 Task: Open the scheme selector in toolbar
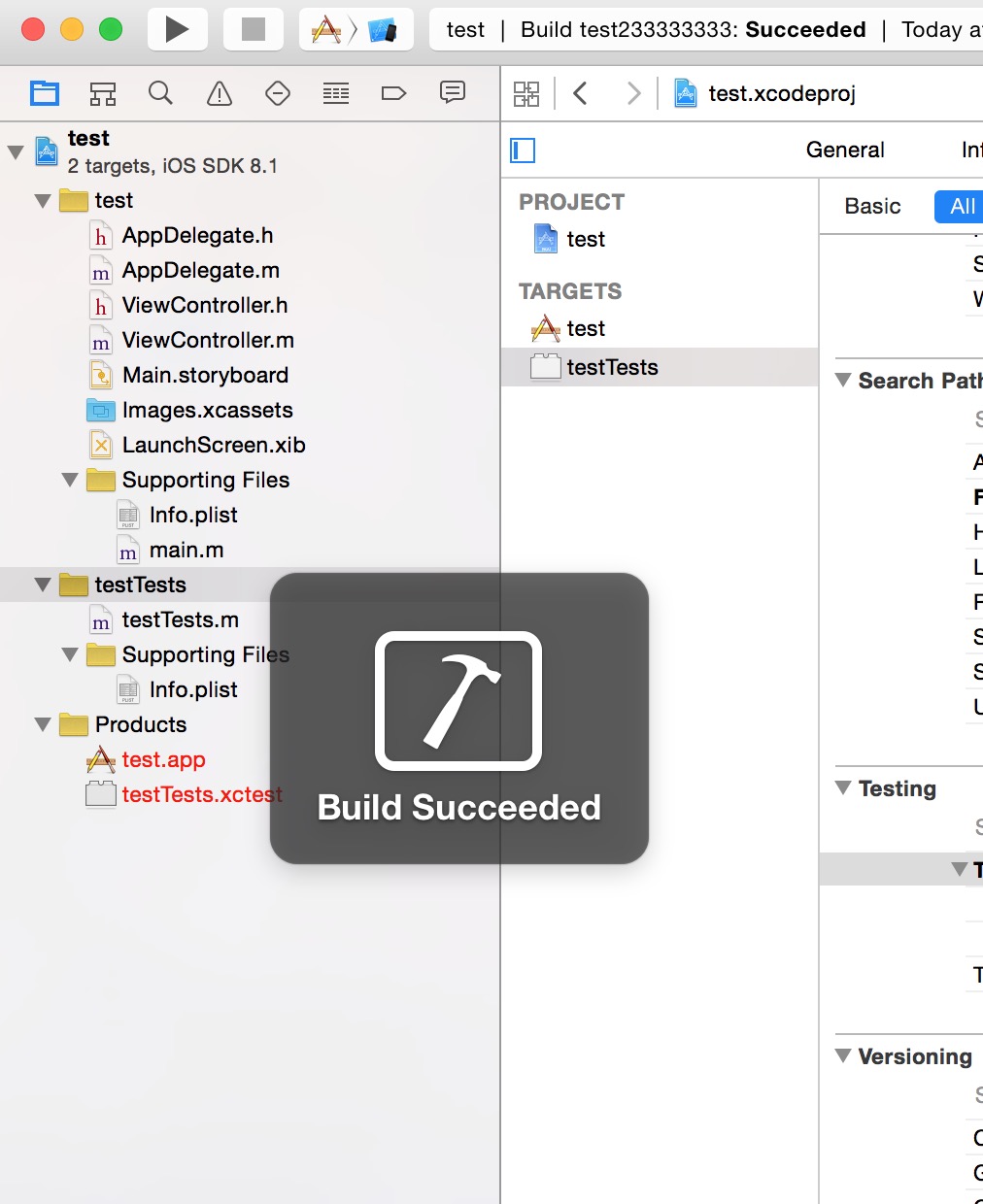pos(356,29)
